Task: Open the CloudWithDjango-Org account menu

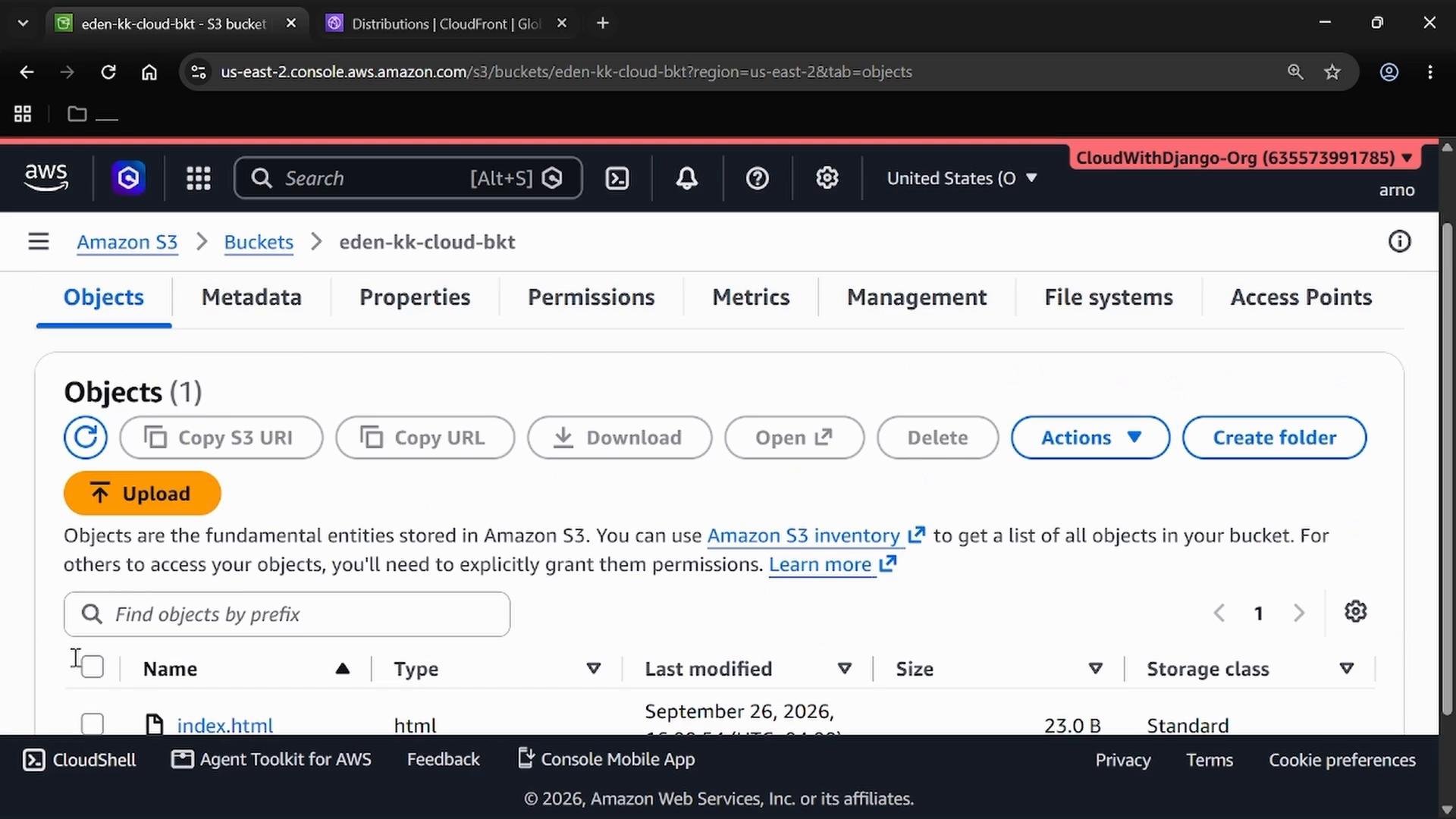Action: pos(1244,158)
